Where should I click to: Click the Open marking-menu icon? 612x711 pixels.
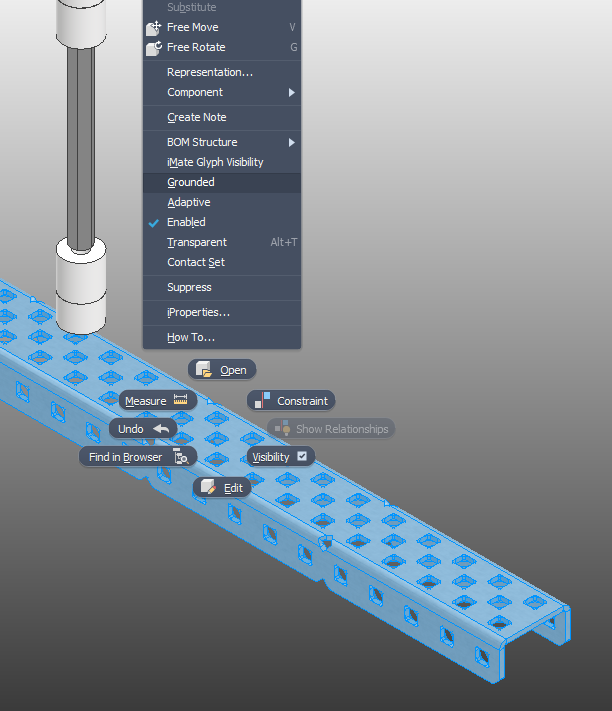[x=204, y=370]
